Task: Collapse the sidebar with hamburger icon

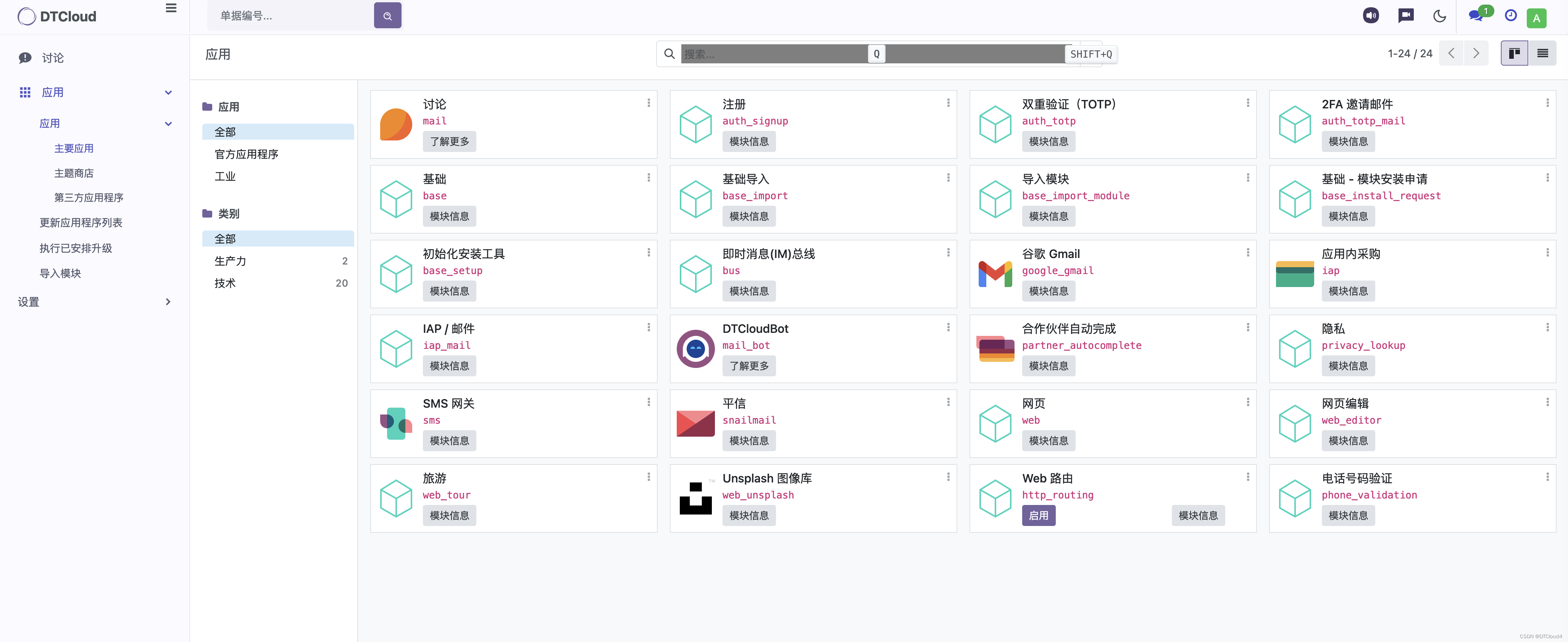Action: [171, 8]
